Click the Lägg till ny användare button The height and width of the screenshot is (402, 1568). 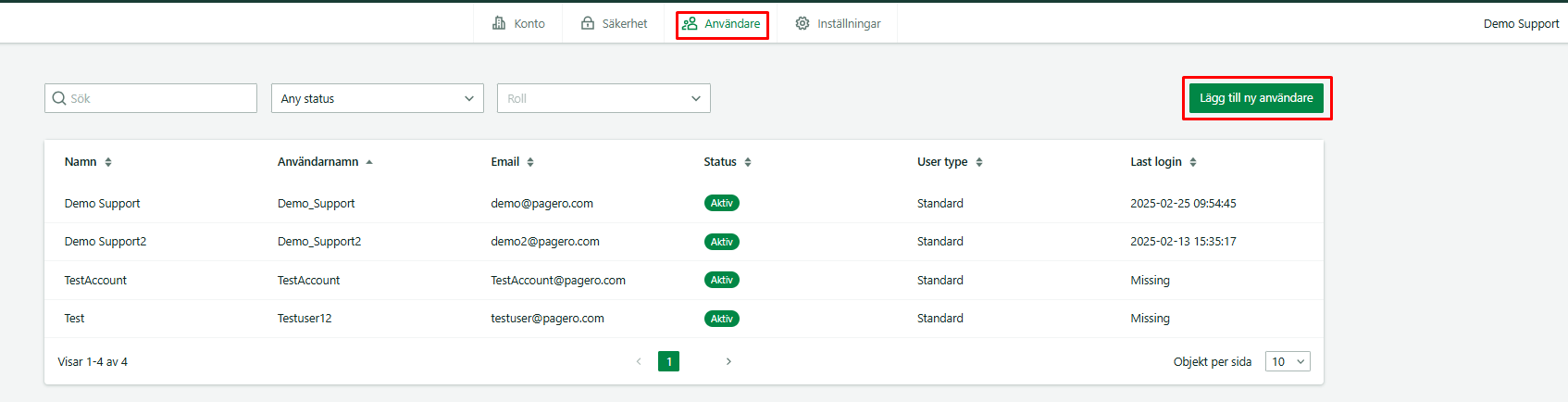(x=1256, y=97)
